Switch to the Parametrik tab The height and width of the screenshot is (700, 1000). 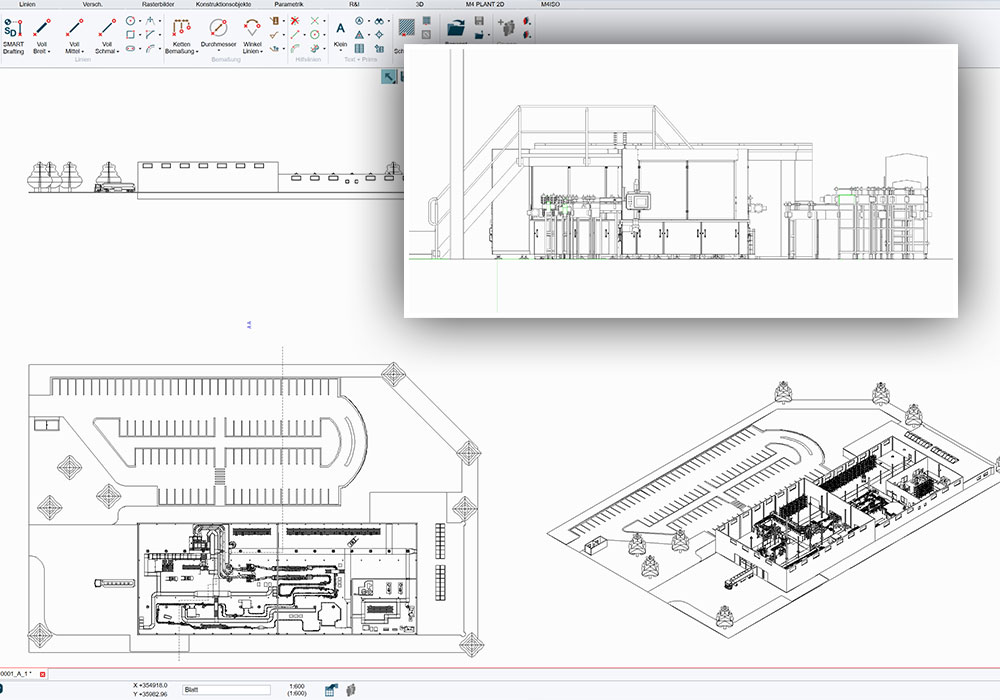click(x=289, y=4)
